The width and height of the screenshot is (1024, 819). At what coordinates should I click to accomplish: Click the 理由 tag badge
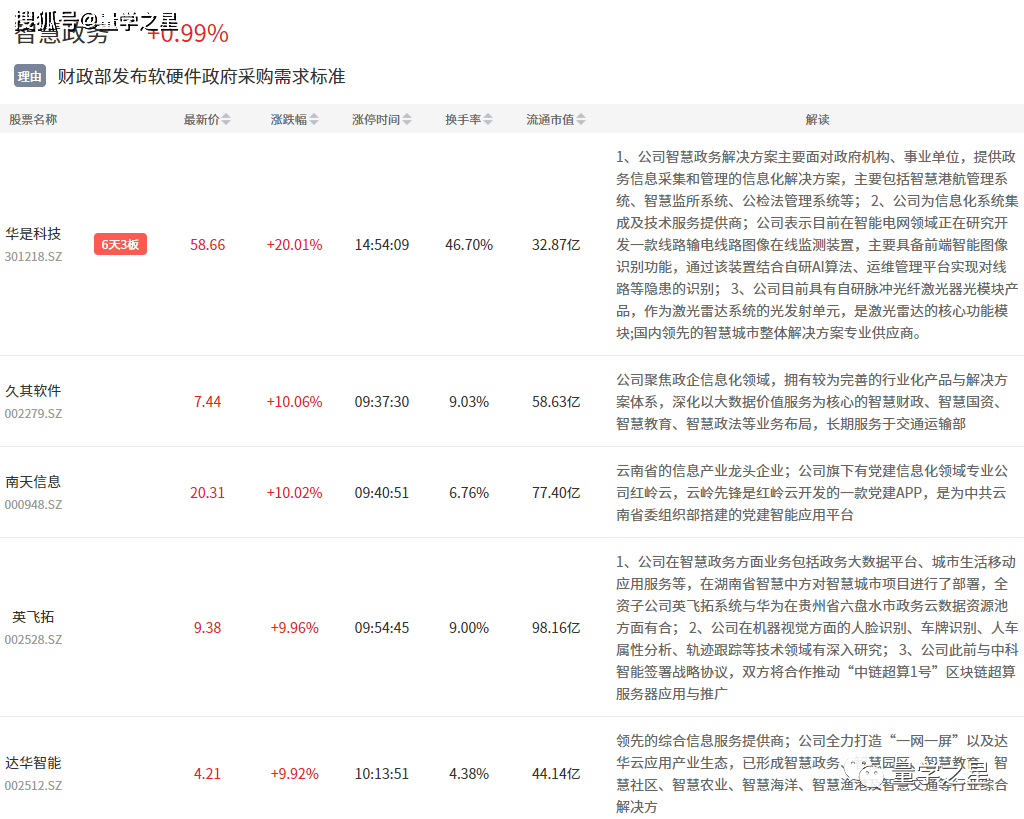(x=30, y=76)
